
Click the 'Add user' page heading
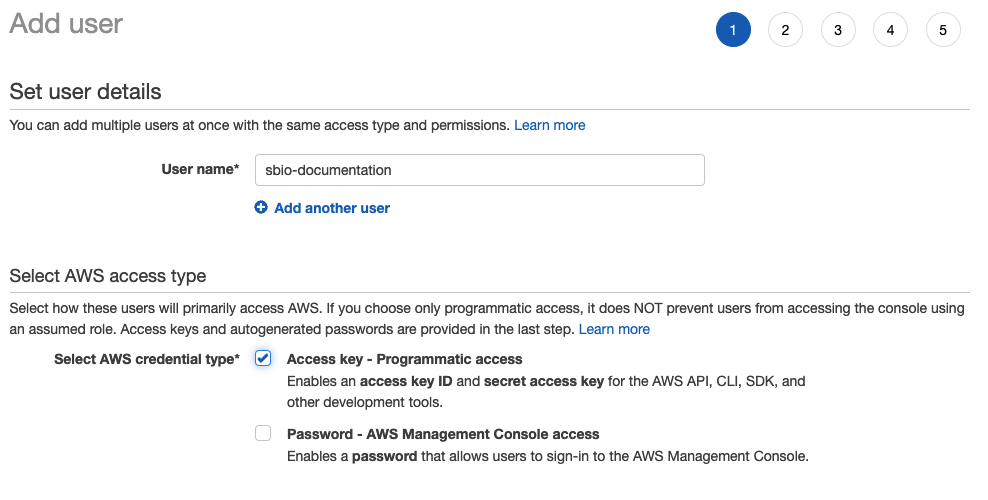click(66, 24)
